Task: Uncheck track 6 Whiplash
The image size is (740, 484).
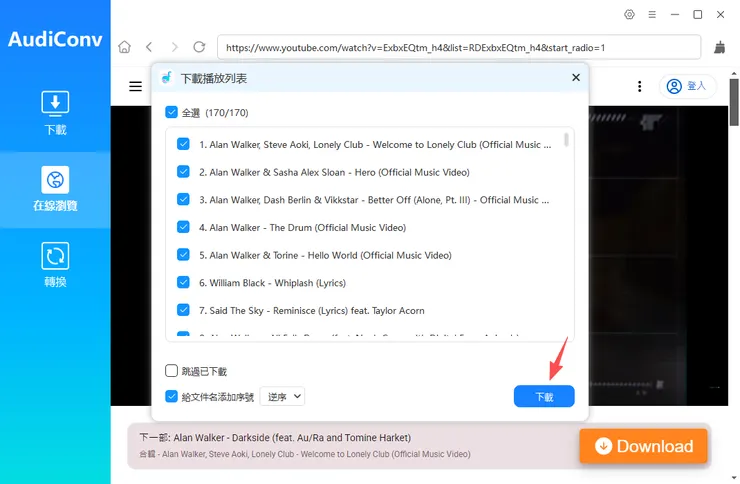Action: point(183,282)
